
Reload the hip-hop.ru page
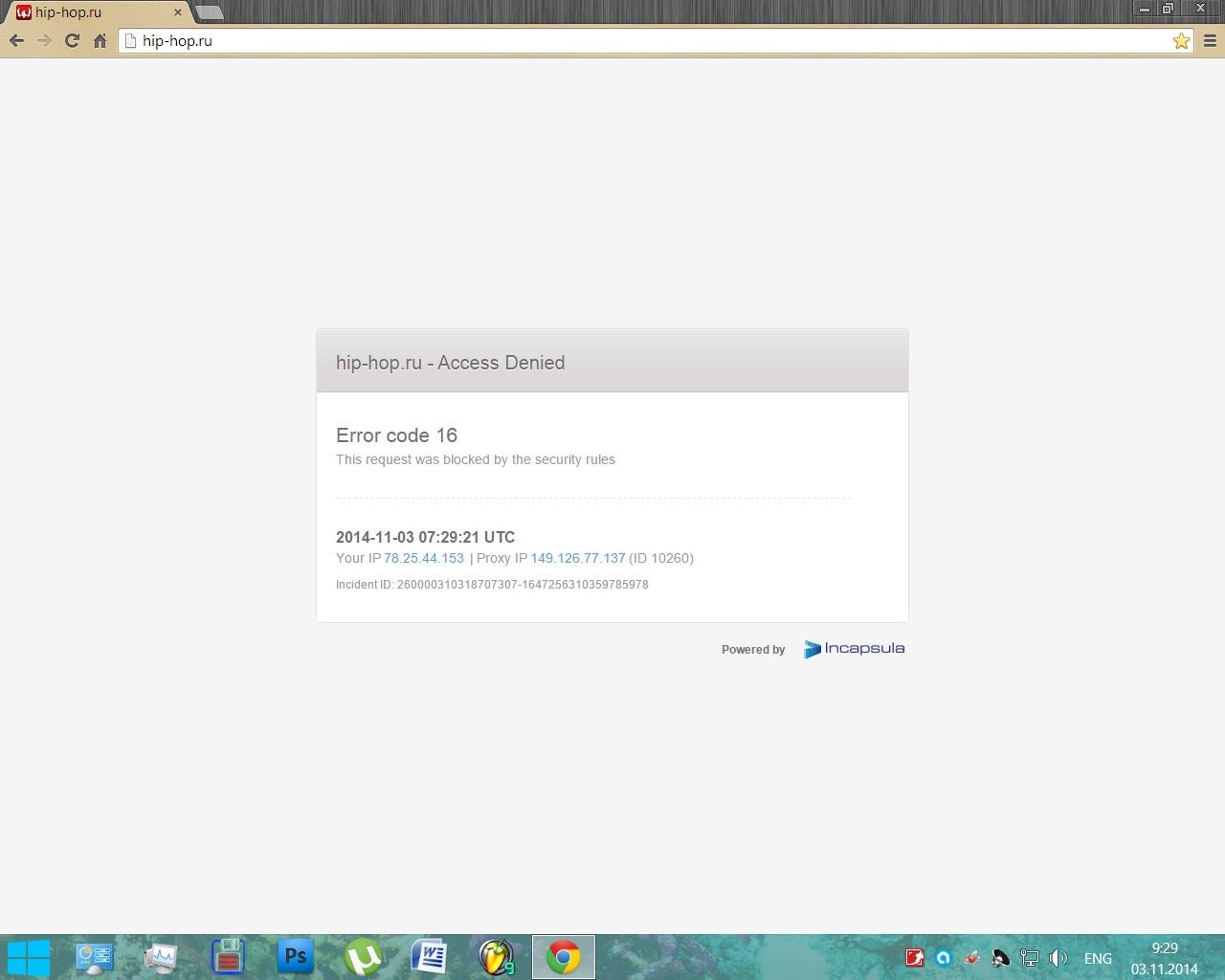(x=72, y=40)
